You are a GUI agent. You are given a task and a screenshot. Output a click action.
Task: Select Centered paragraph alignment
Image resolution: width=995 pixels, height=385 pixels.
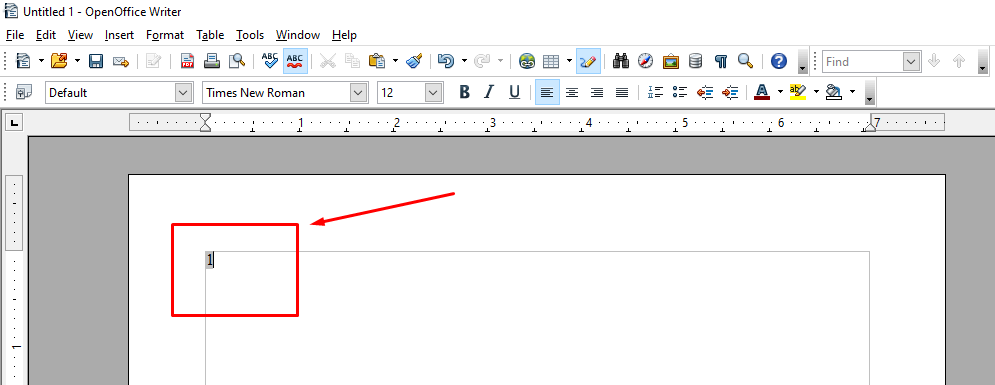(x=572, y=93)
